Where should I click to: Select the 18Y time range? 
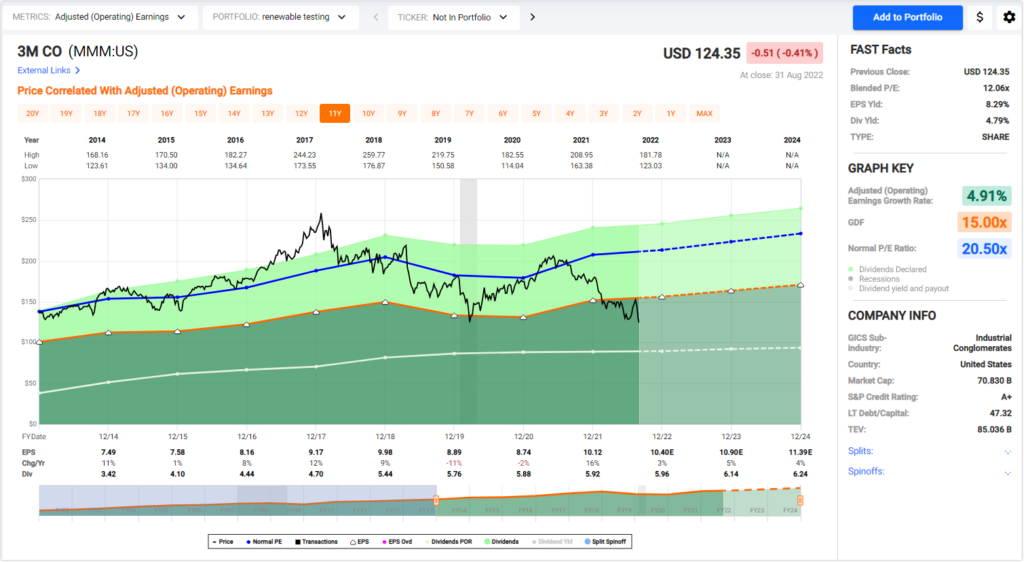coord(100,114)
